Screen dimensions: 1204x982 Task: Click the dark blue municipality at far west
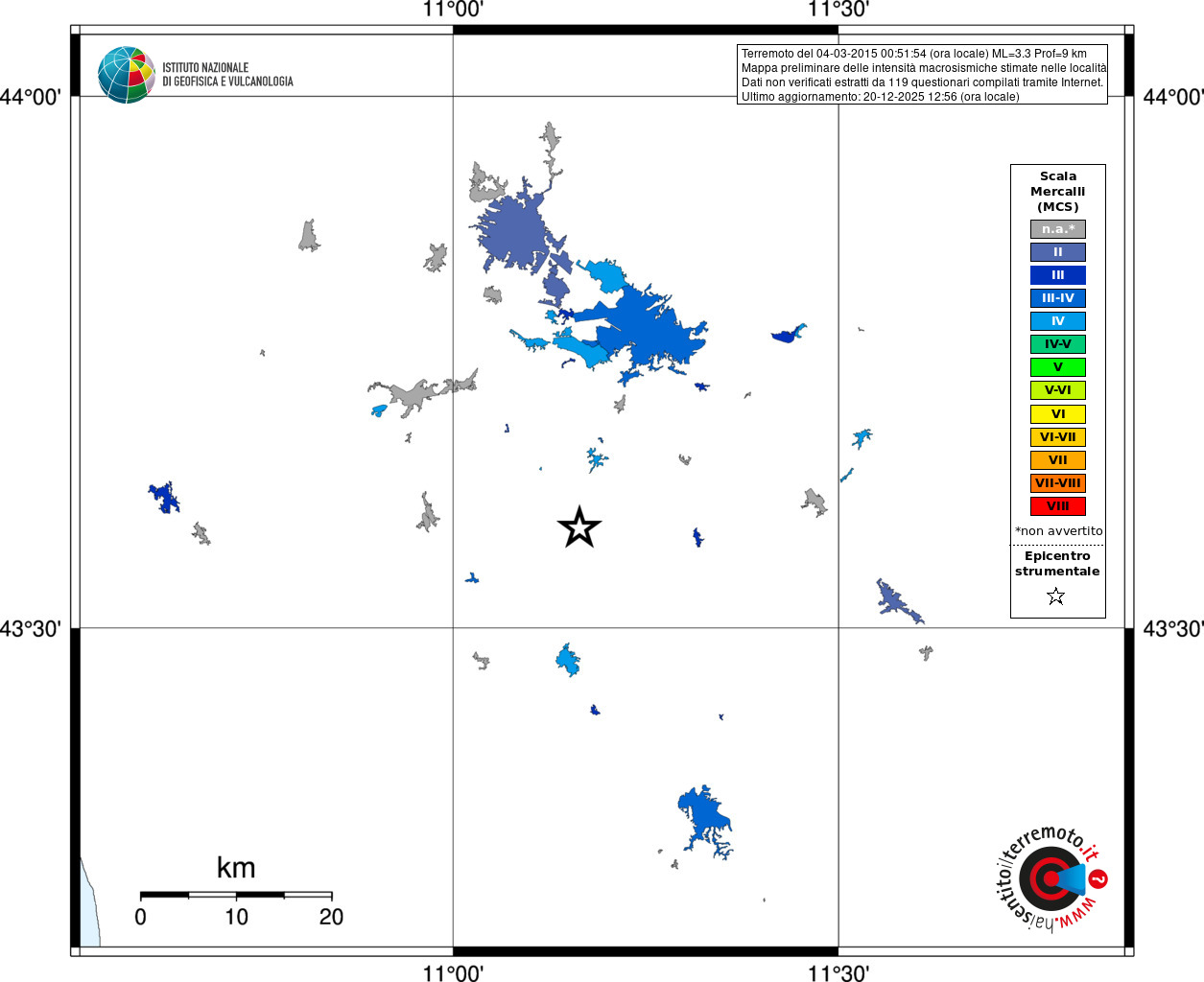pyautogui.click(x=165, y=498)
